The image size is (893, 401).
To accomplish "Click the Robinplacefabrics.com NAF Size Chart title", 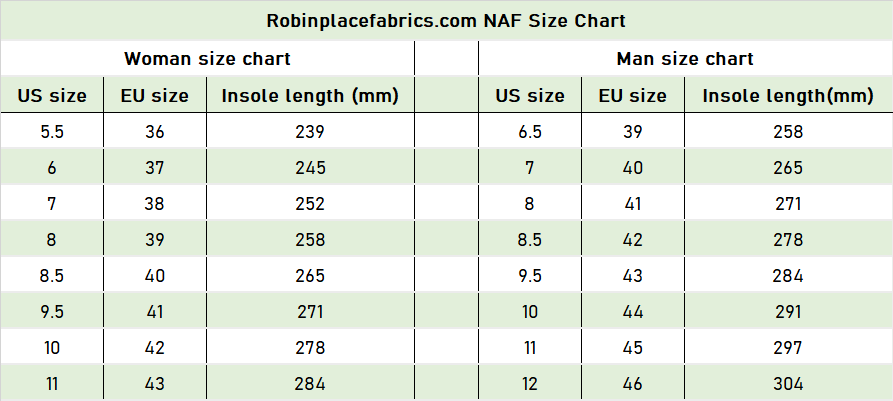I will pos(446,21).
